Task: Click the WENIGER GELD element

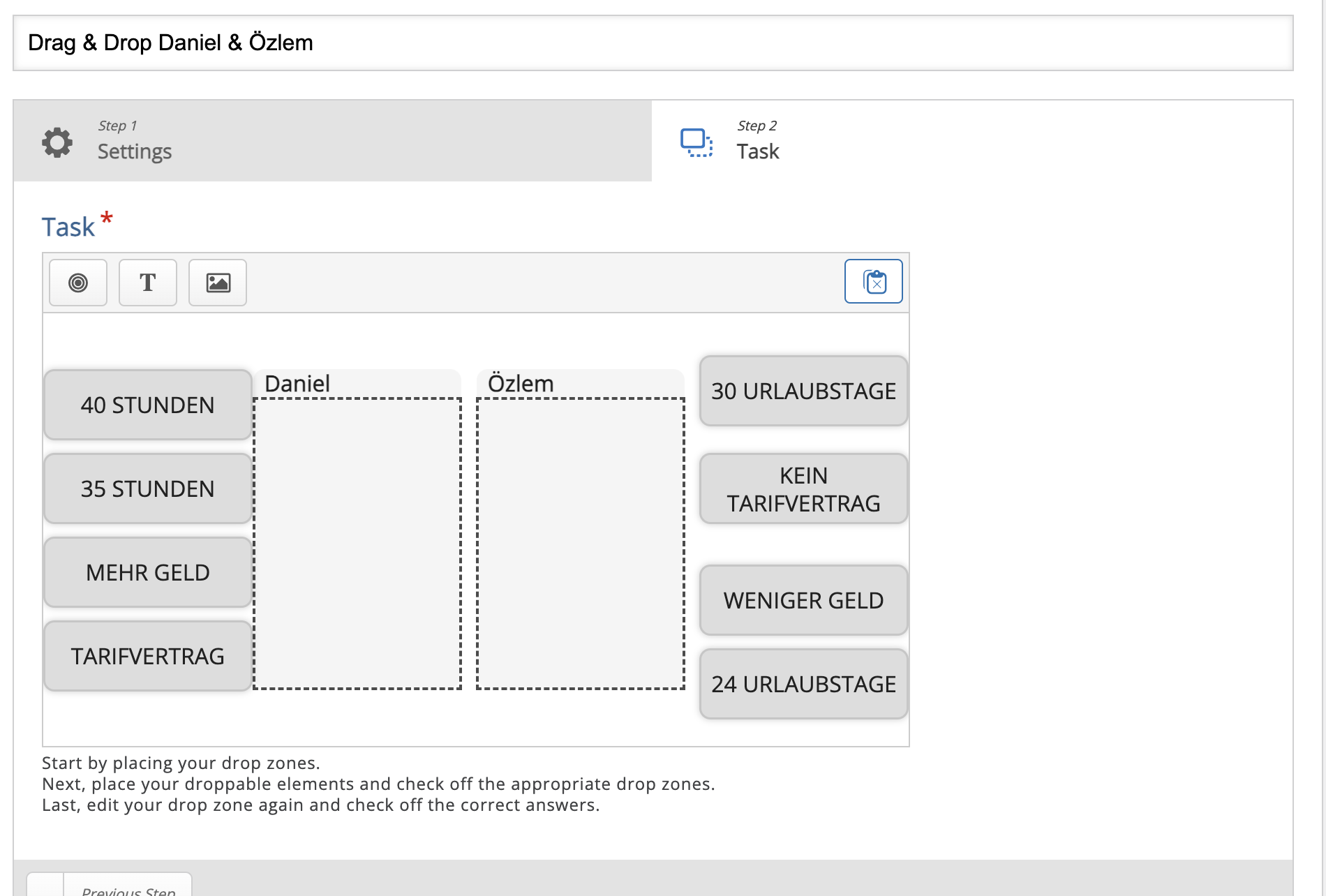Action: (x=803, y=600)
